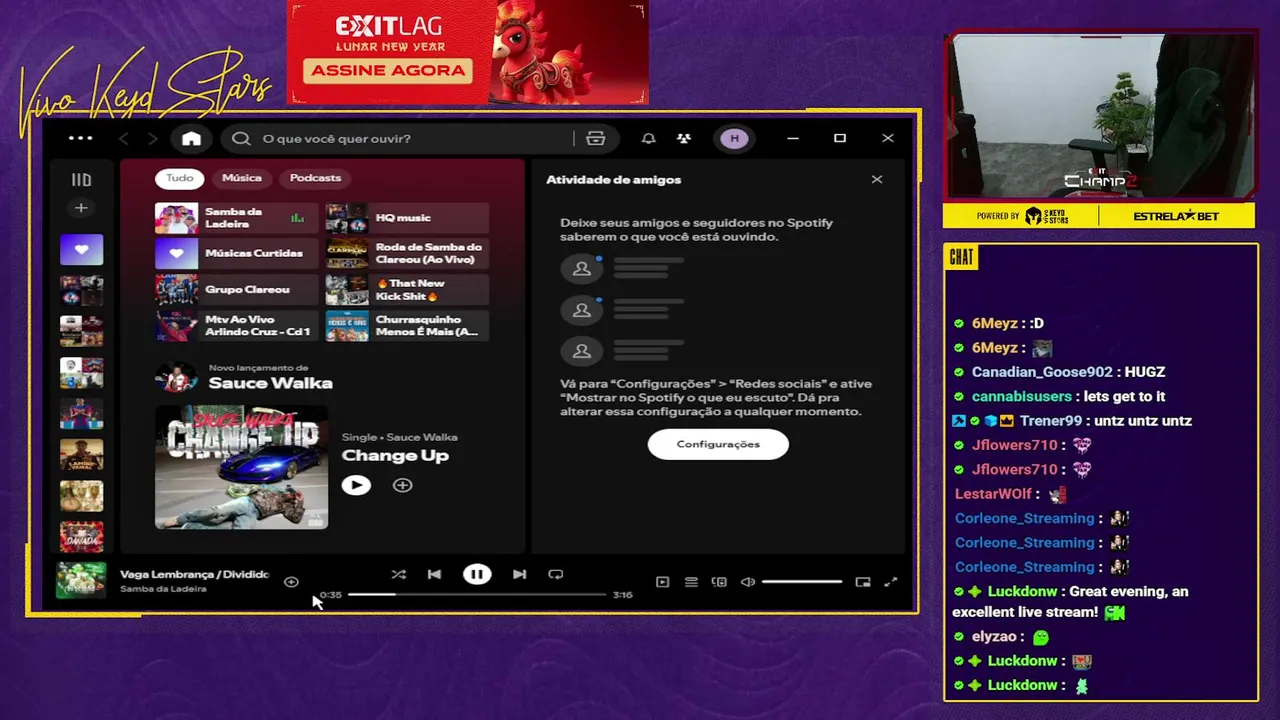Click cannabisusers chat username
This screenshot has height=720, width=1280.
[x=1021, y=397]
